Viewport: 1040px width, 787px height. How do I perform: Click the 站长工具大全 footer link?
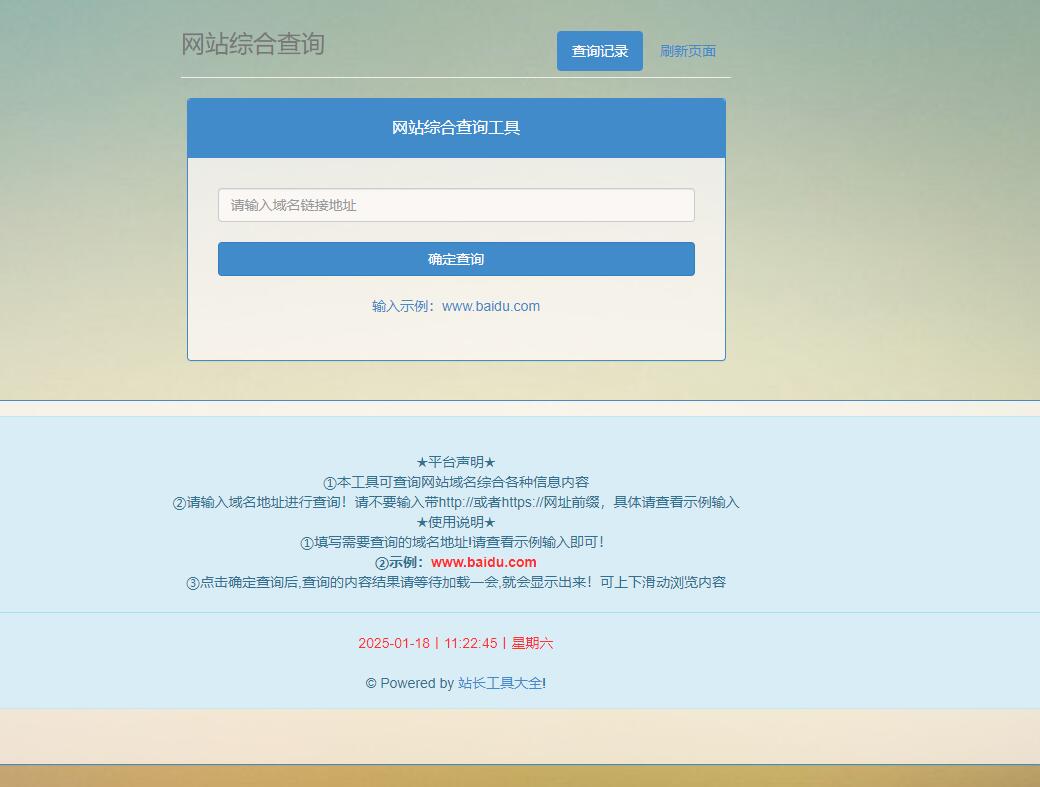point(499,683)
